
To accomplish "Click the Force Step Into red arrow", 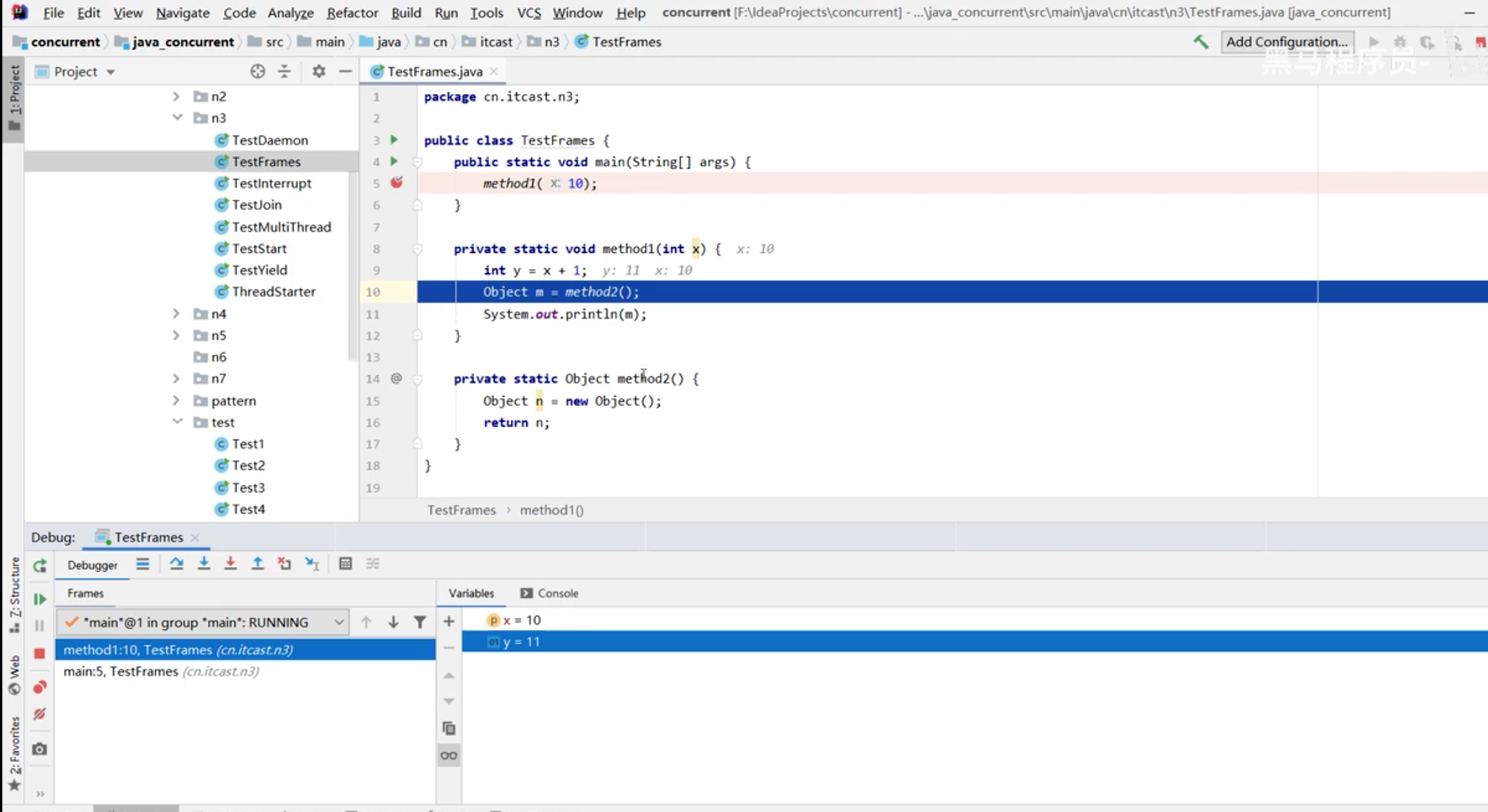I will coord(230,564).
